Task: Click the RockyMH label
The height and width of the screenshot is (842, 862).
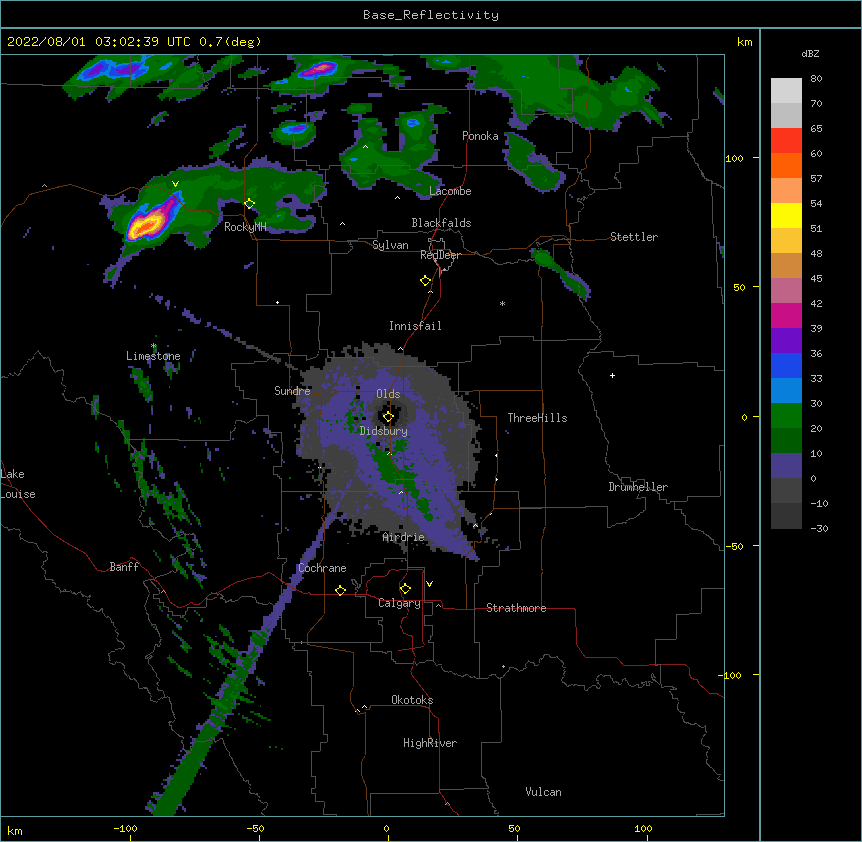Action: [x=245, y=227]
